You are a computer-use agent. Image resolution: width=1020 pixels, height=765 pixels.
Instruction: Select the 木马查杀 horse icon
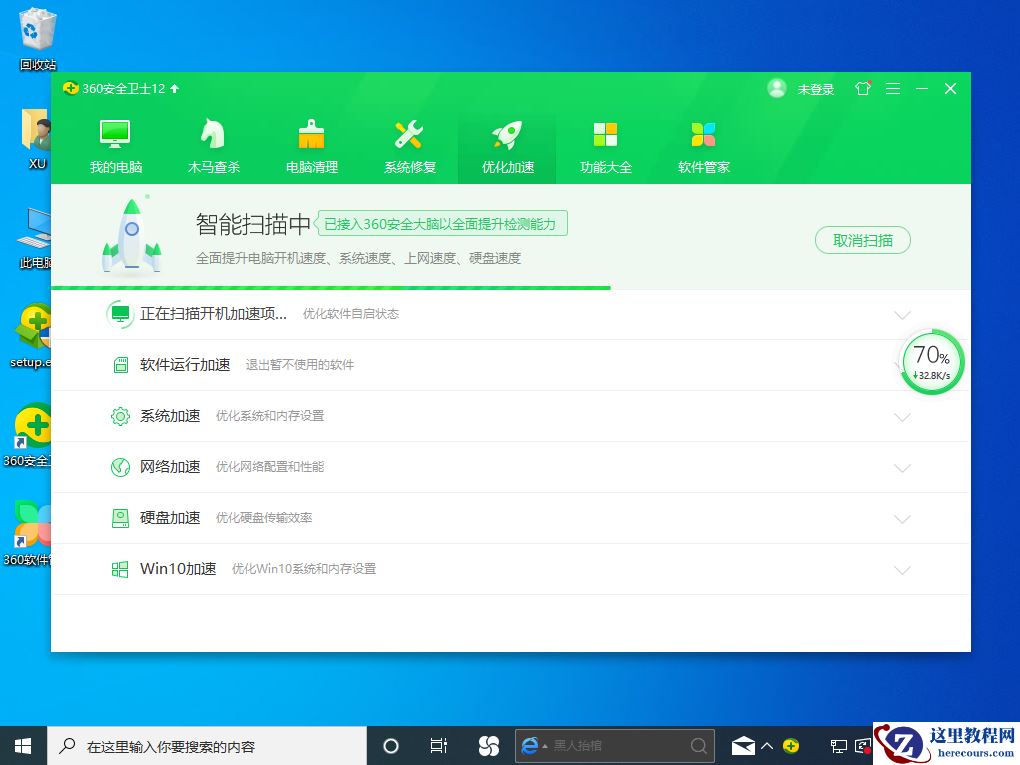213,134
